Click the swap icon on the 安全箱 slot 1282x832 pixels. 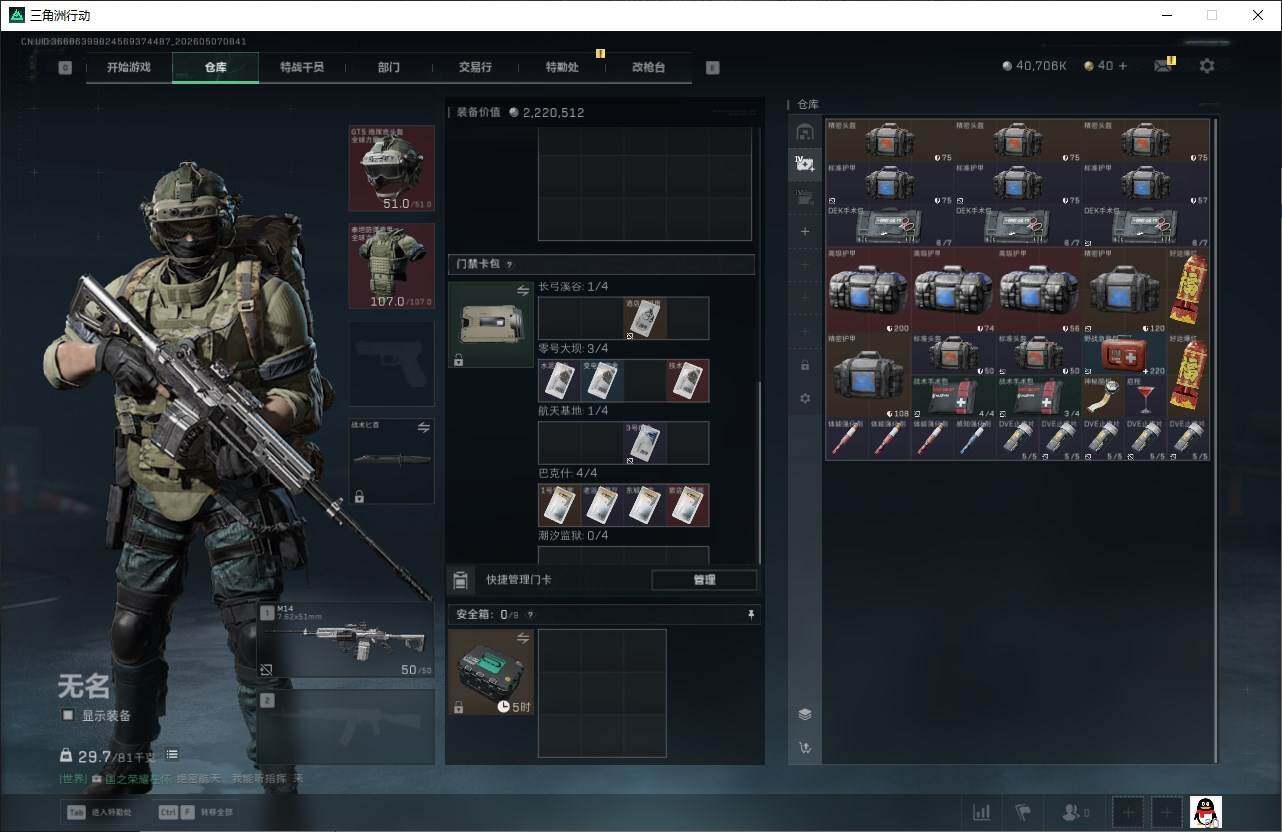[x=523, y=638]
